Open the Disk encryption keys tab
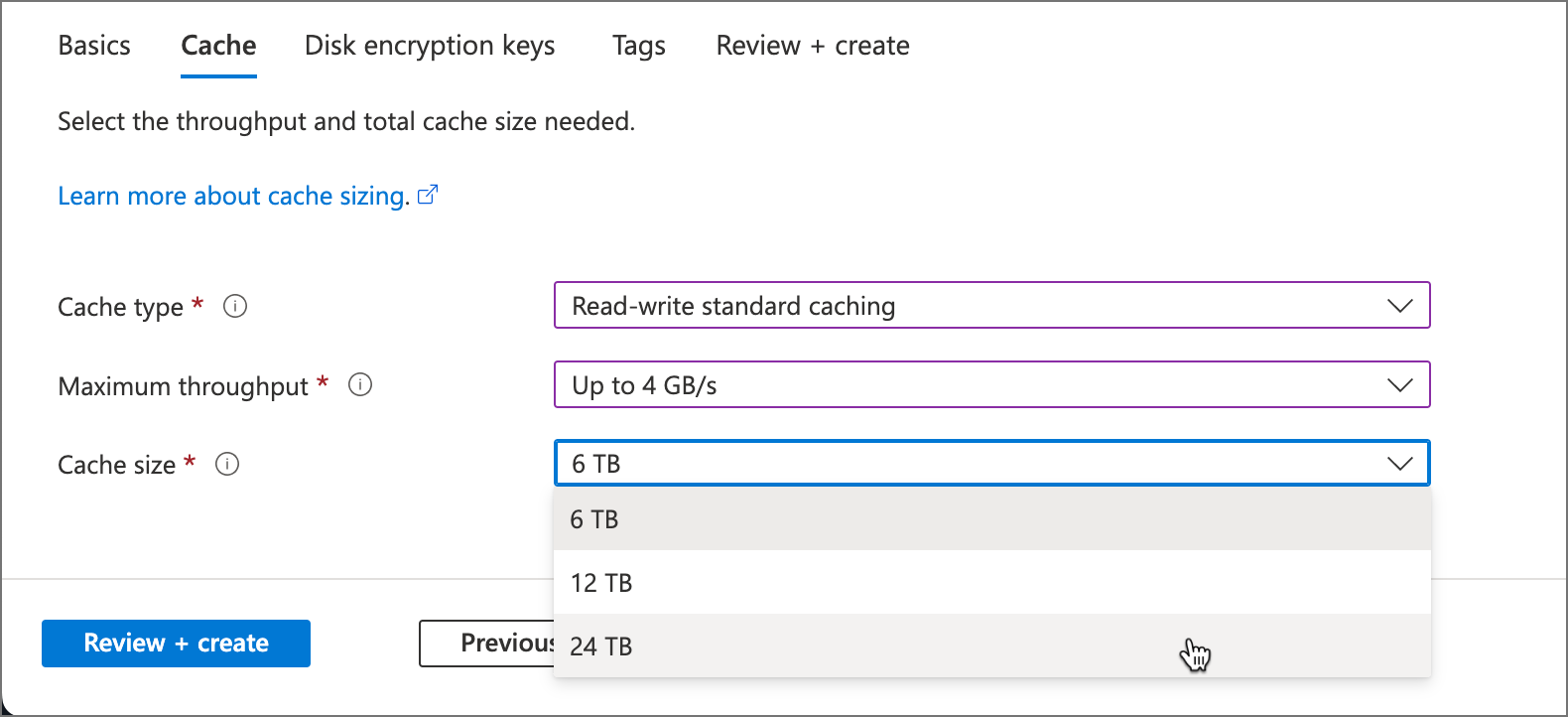Image resolution: width=1568 pixels, height=717 pixels. point(430,45)
